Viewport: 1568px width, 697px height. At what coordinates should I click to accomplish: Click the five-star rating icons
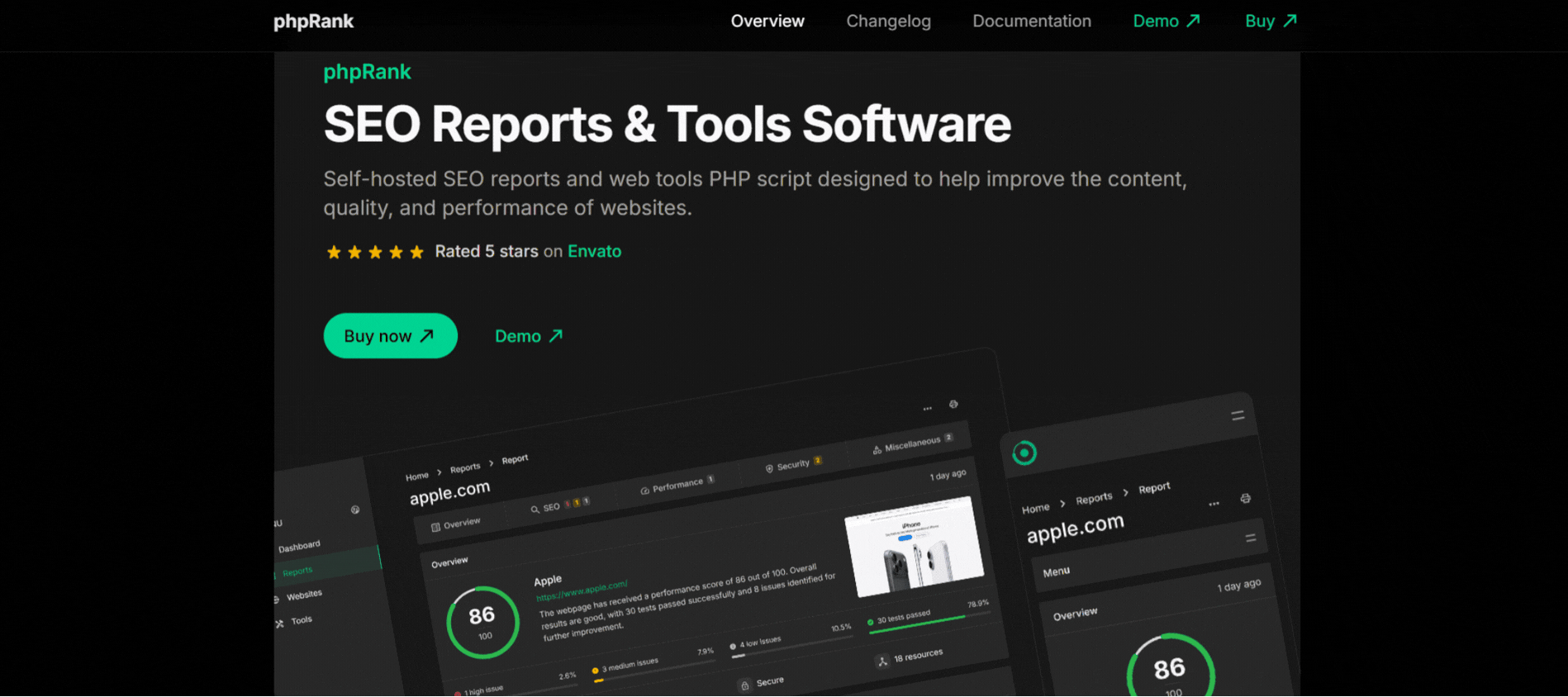[375, 252]
